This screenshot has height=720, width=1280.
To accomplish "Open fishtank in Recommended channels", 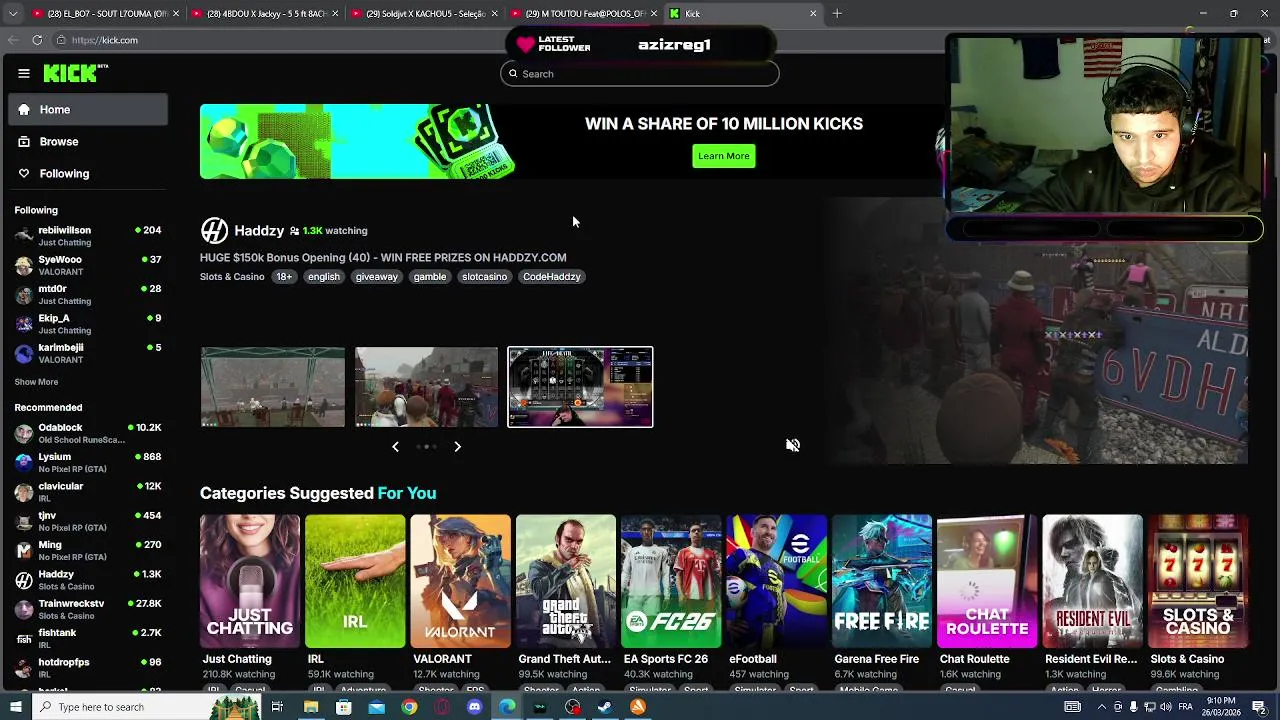I will click(88, 638).
